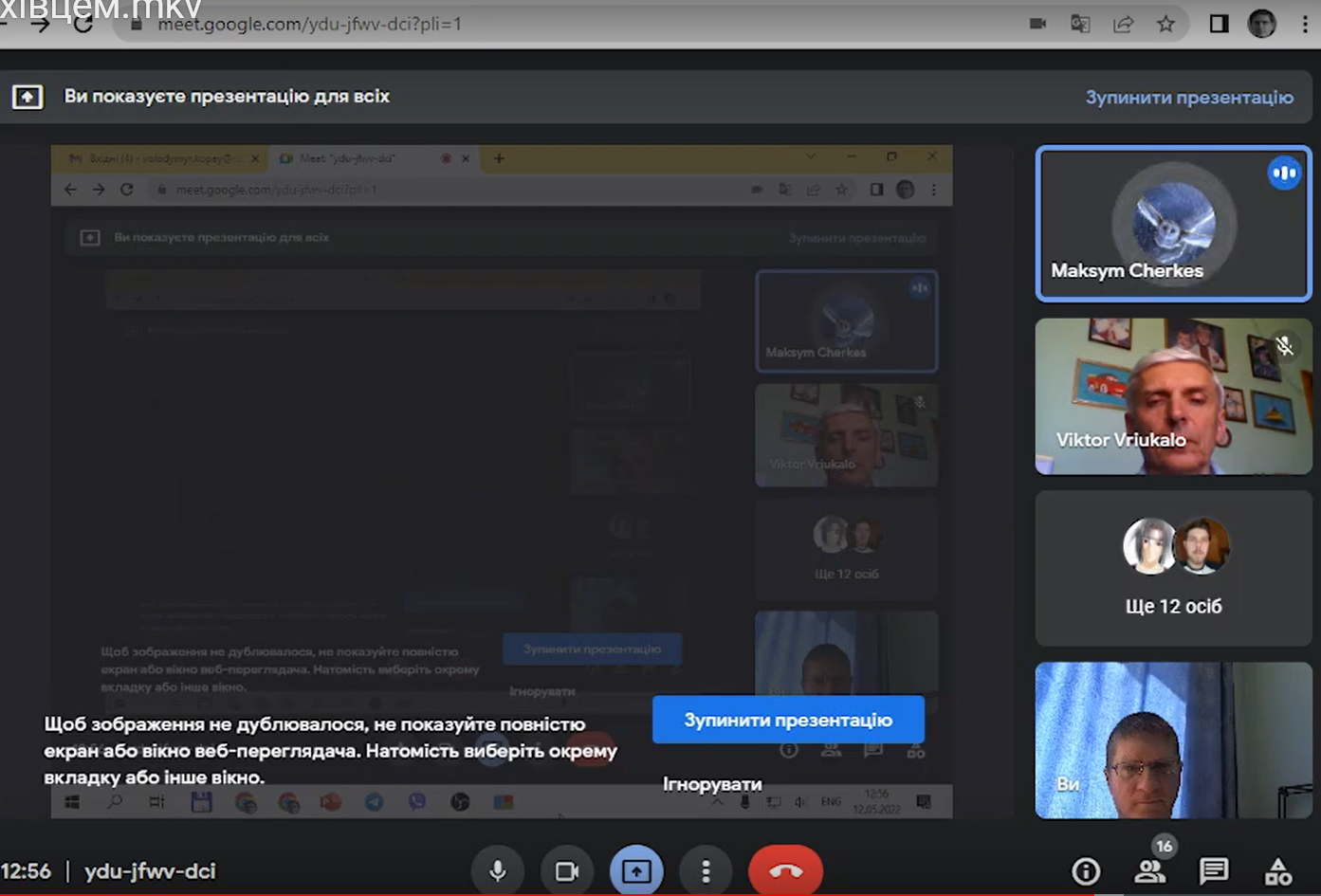Open the Chrome three-dot browser menu
Viewport: 1321px width, 896px height.
pyautogui.click(x=1305, y=24)
